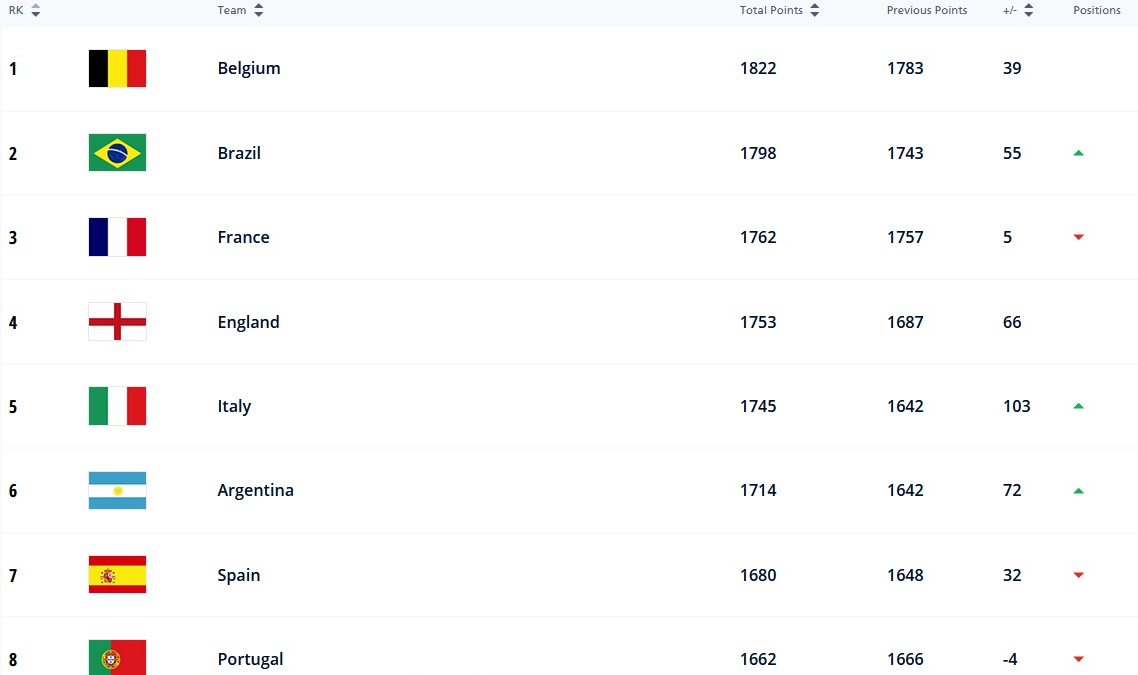The height and width of the screenshot is (675, 1138).
Task: Click the England flag icon
Action: click(117, 322)
